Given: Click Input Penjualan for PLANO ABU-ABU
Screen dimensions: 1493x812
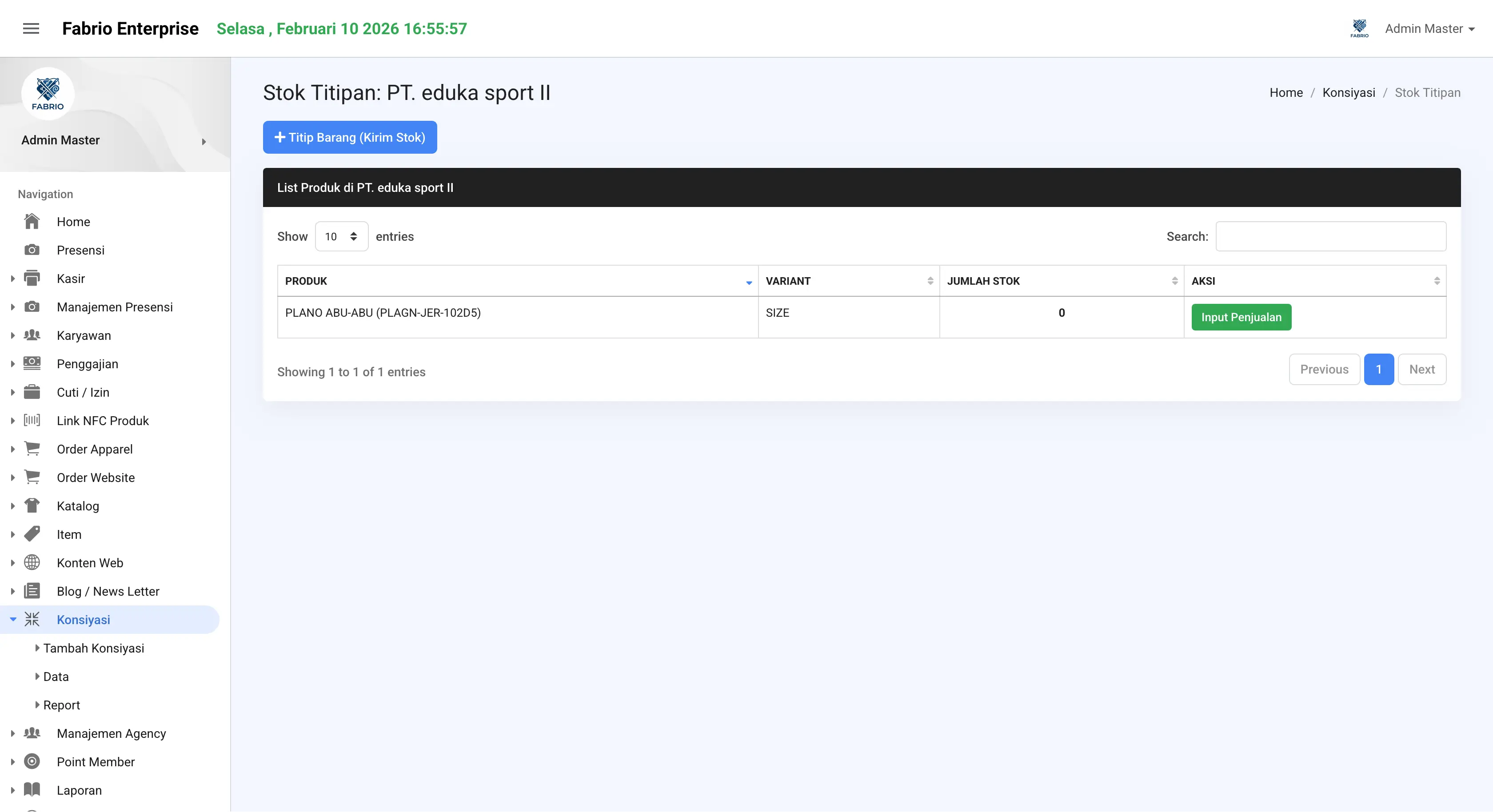Looking at the screenshot, I should tap(1241, 317).
